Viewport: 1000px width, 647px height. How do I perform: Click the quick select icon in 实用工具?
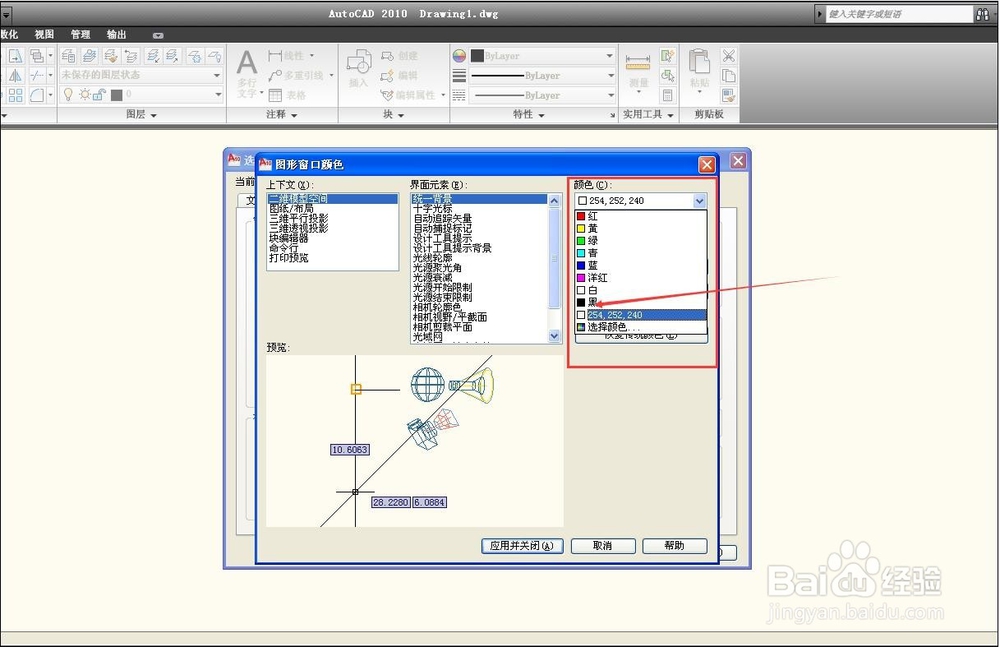tap(668, 56)
